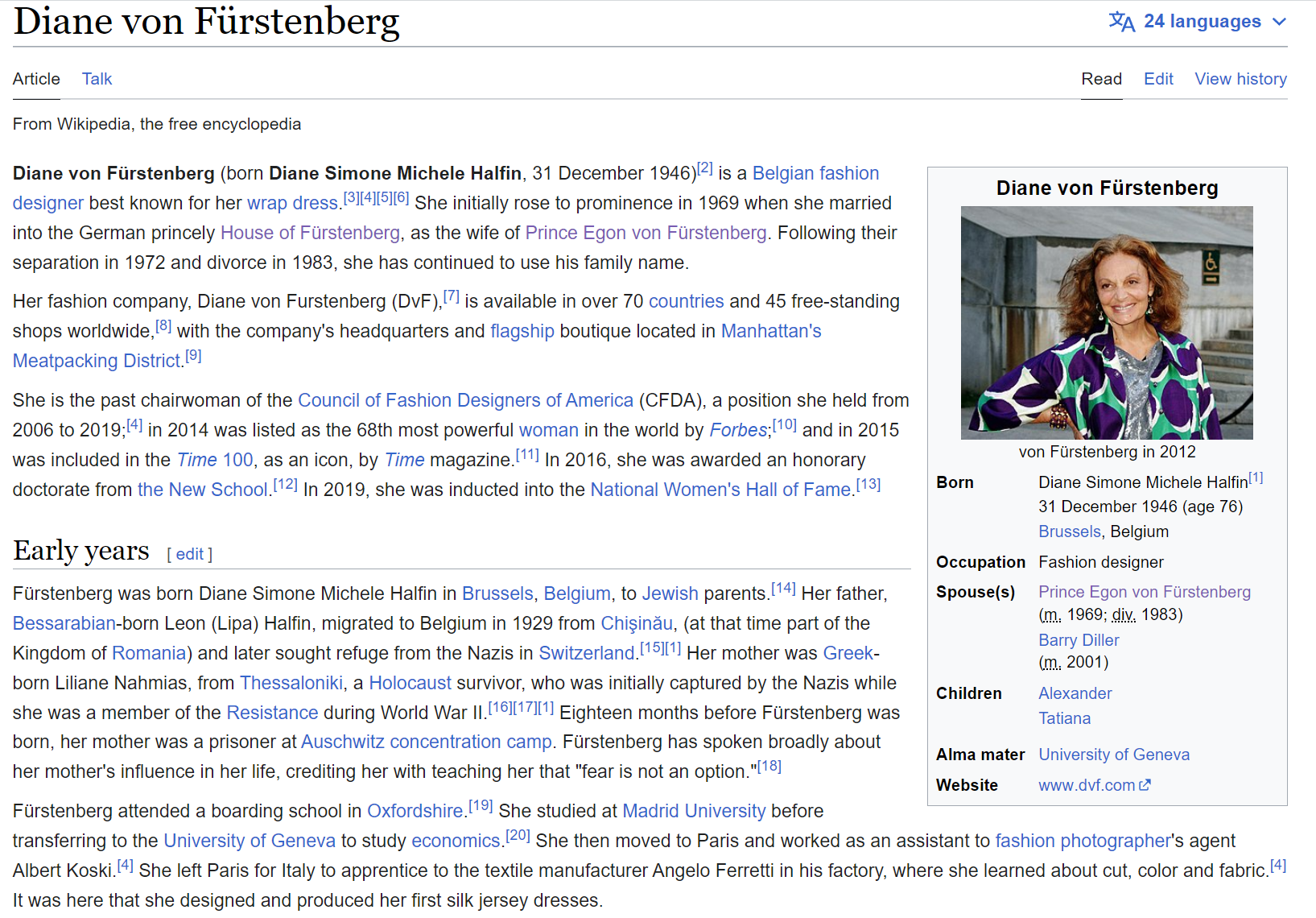
Task: Open Brussels link in the infobox
Action: click(1070, 531)
